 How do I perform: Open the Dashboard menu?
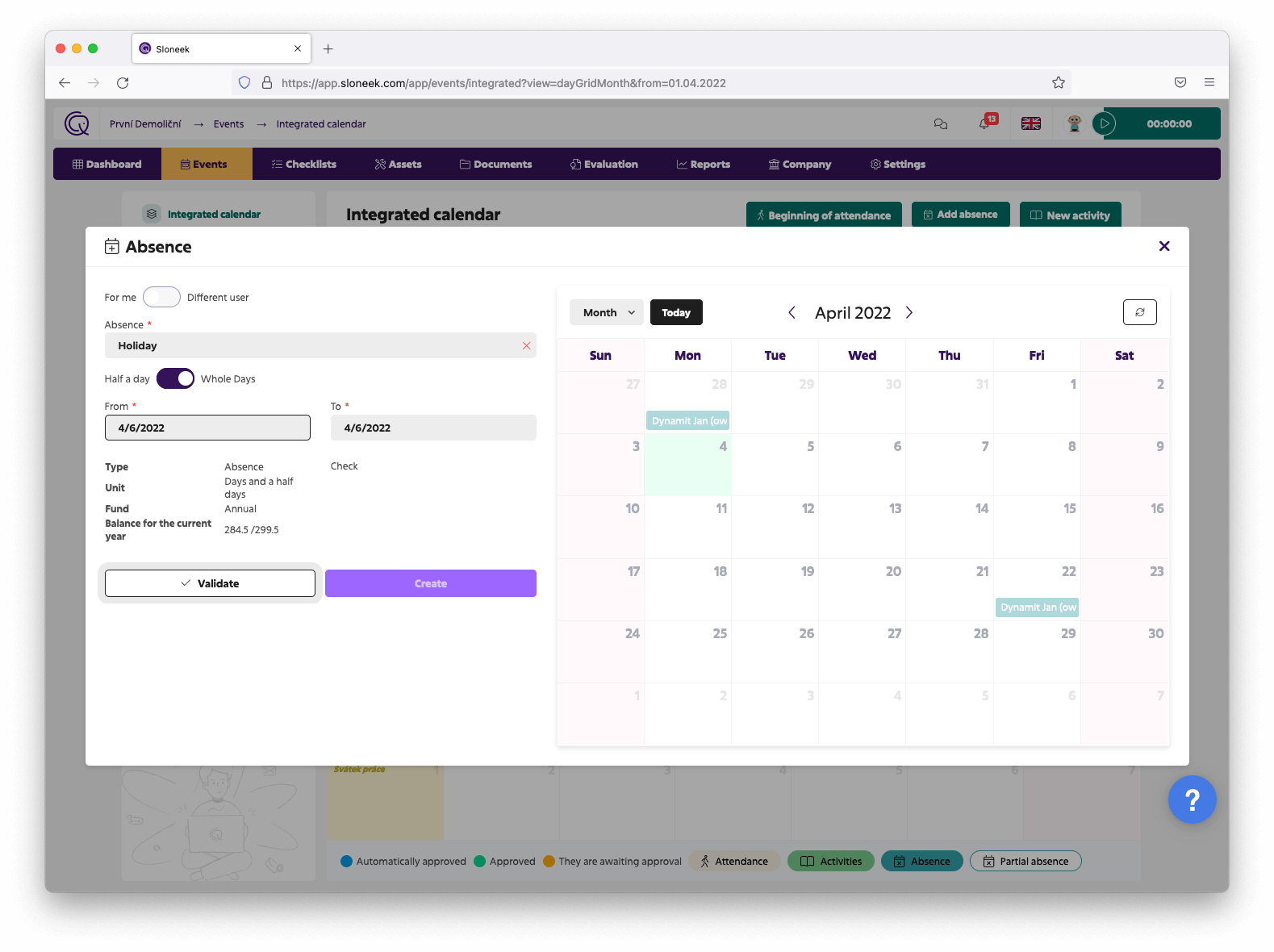click(107, 164)
